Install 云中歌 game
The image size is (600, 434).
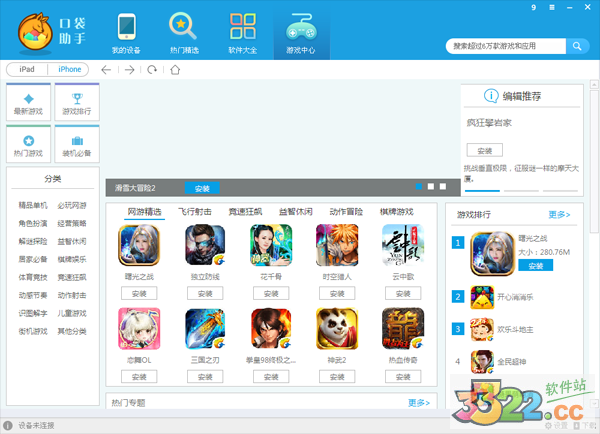403,294
